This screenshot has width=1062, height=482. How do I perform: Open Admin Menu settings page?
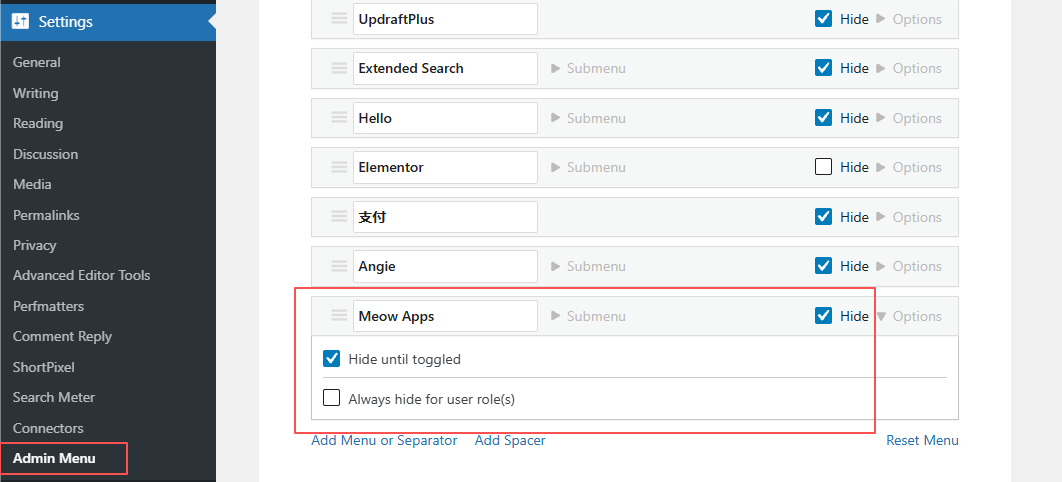[54, 458]
